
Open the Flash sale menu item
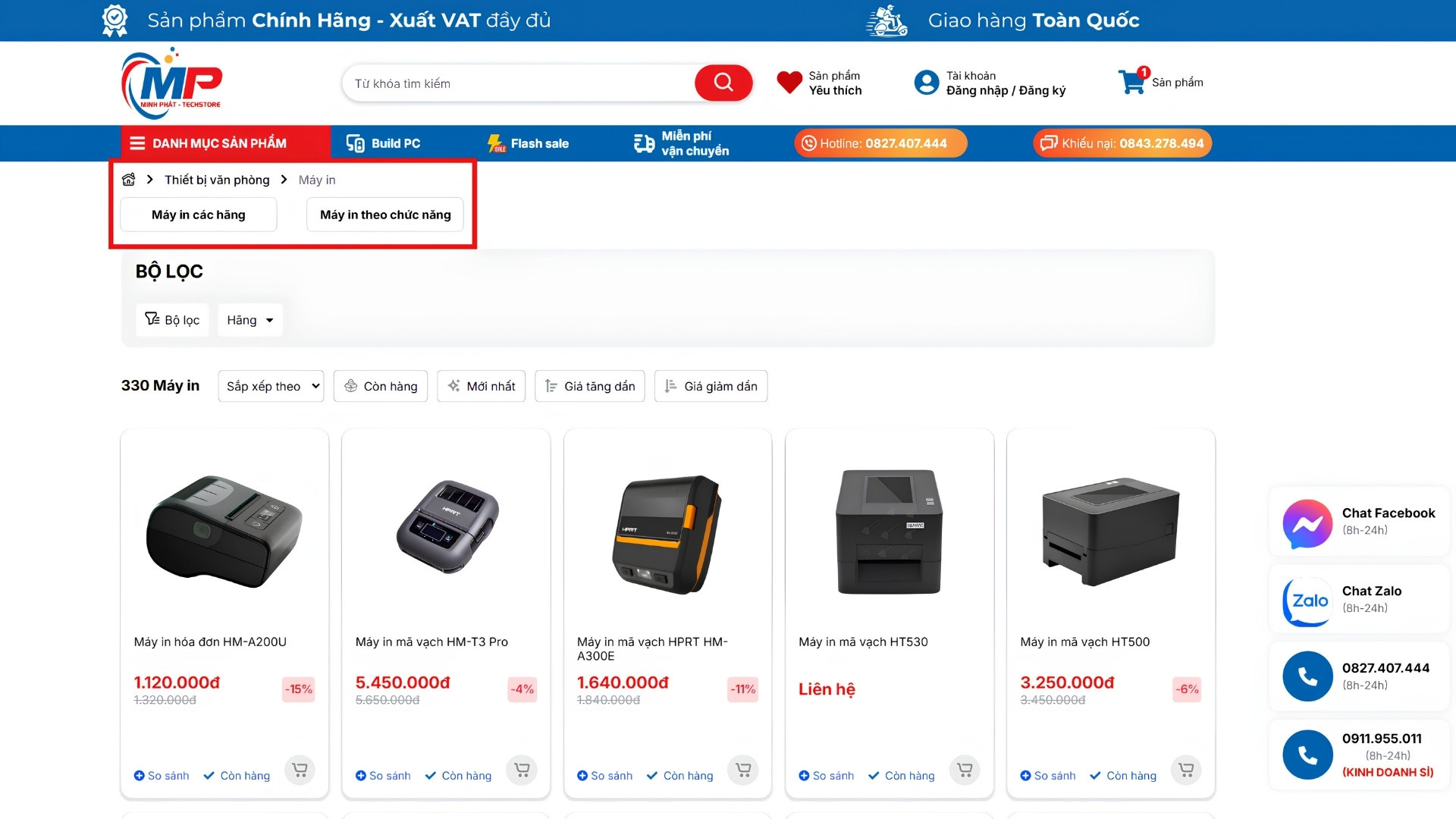pyautogui.click(x=528, y=143)
